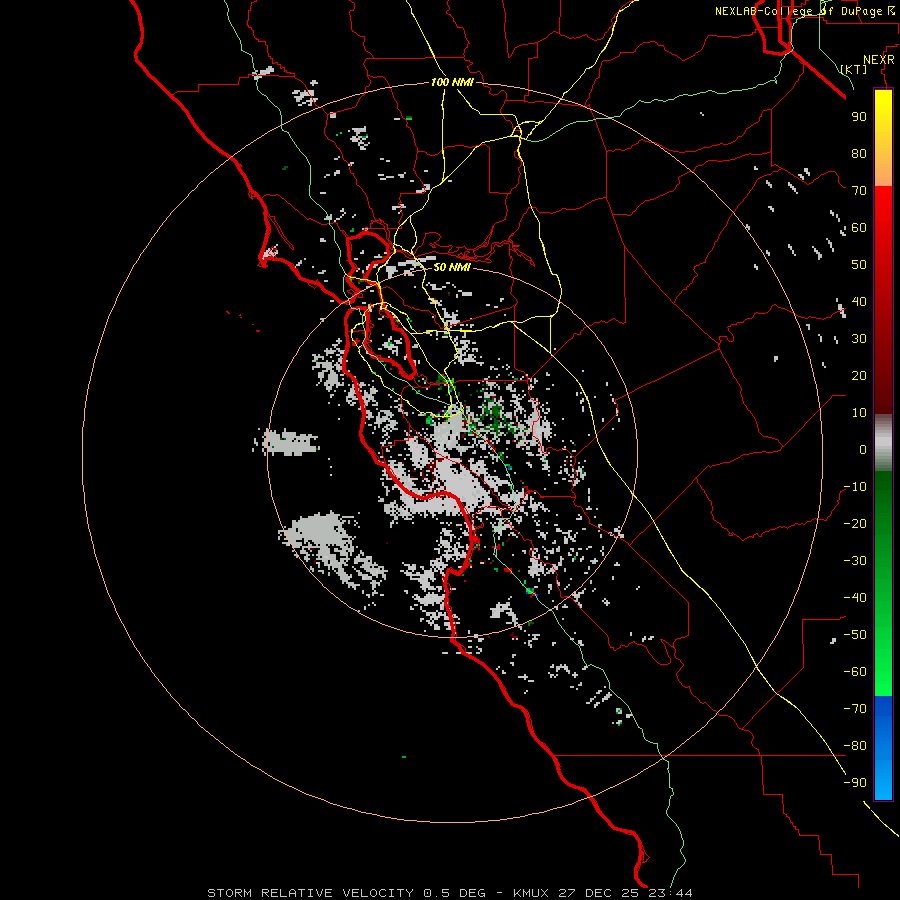Click the [KT] units label
The height and width of the screenshot is (900, 900).
coord(854,69)
